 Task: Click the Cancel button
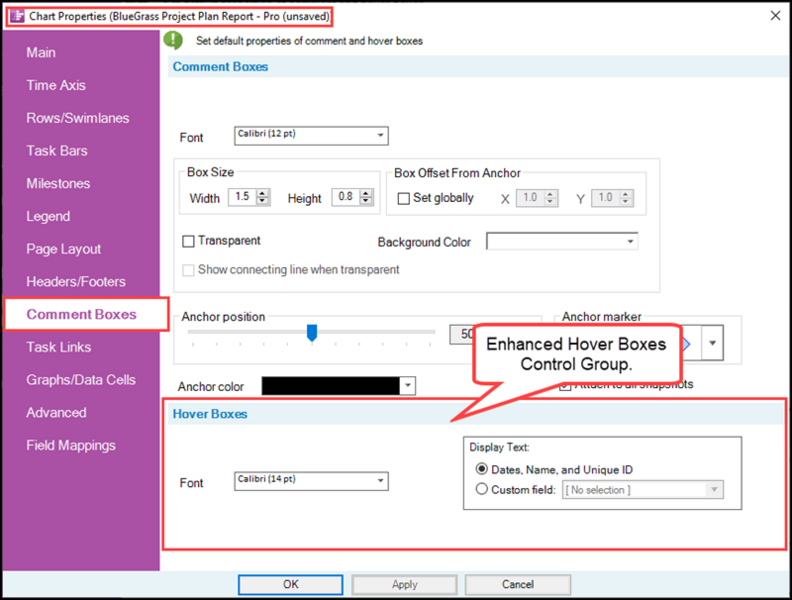click(518, 584)
